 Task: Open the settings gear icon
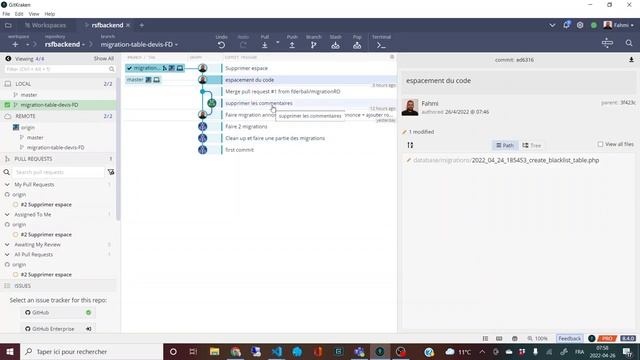click(580, 25)
